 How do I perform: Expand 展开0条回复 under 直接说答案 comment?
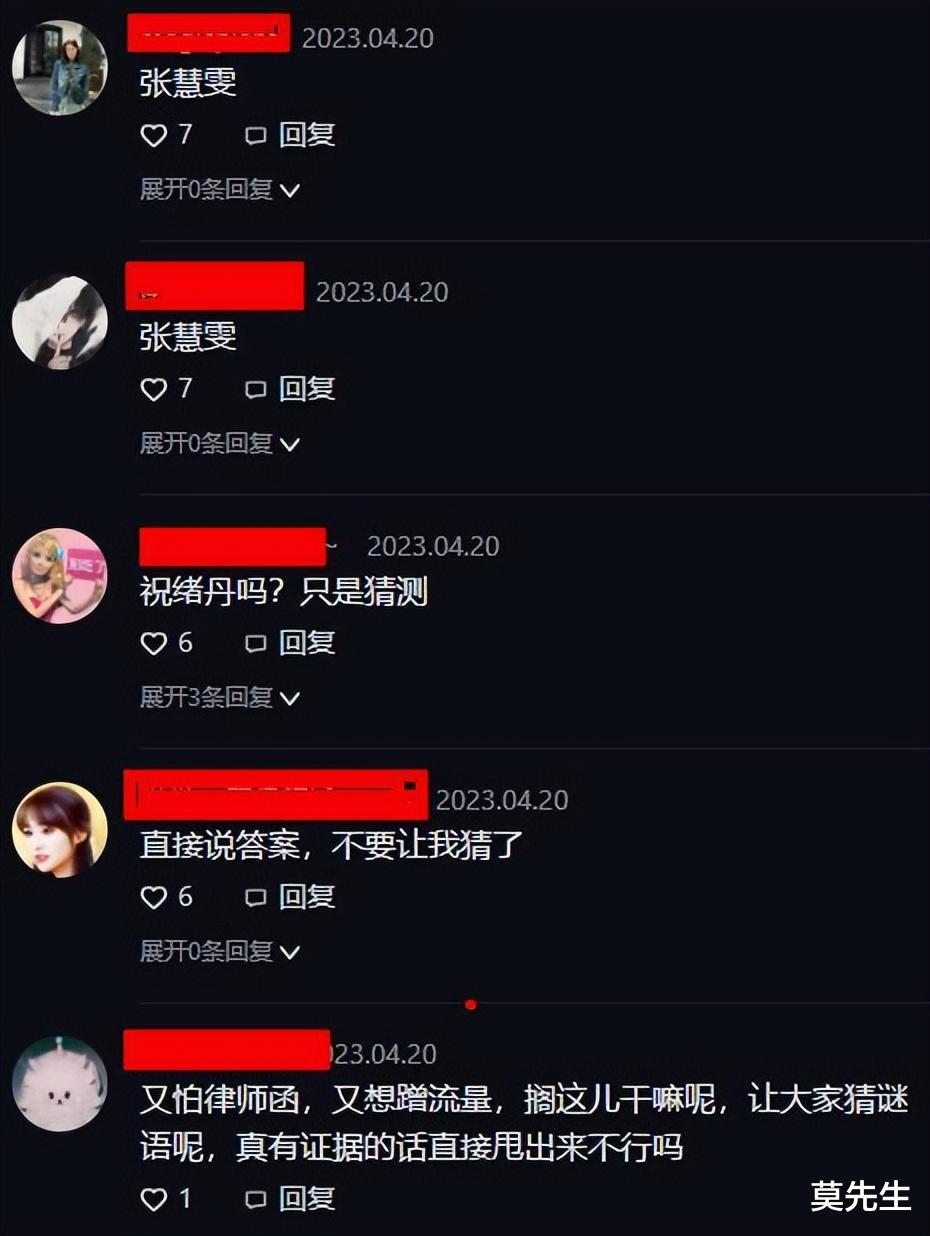point(220,951)
